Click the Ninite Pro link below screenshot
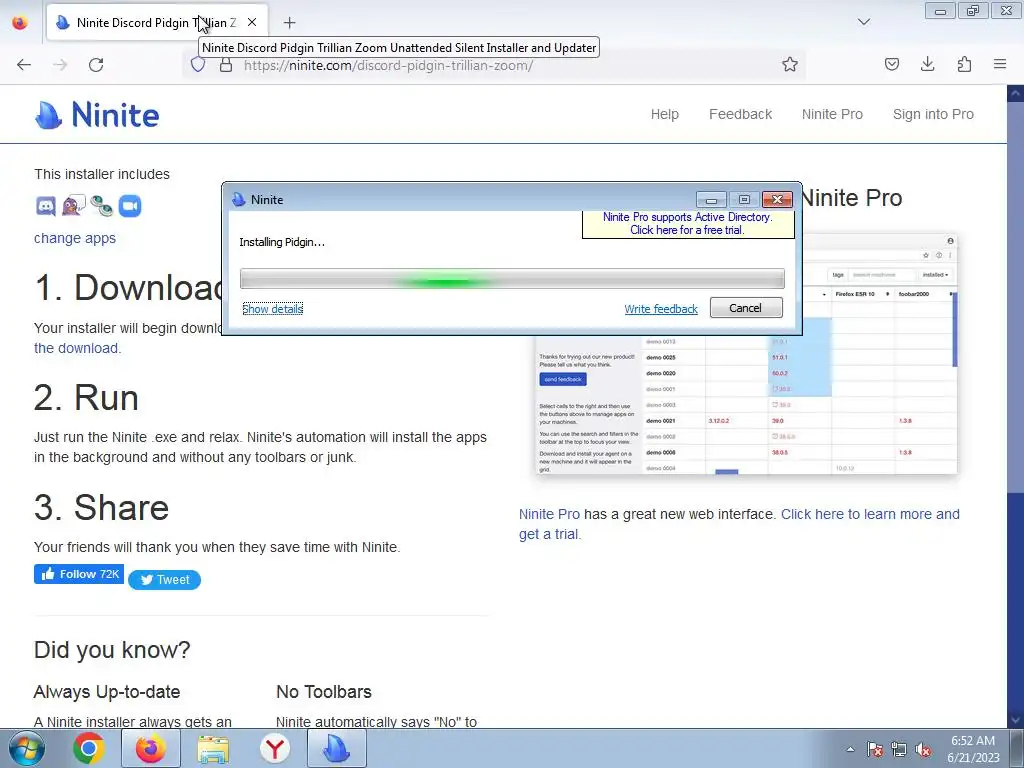This screenshot has height=768, width=1024. click(549, 514)
